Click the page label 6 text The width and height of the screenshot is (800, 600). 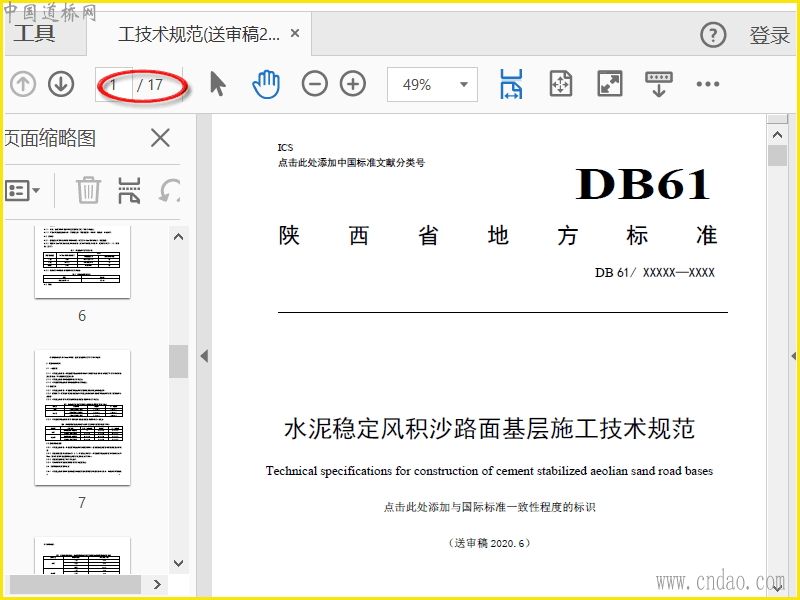click(82, 316)
